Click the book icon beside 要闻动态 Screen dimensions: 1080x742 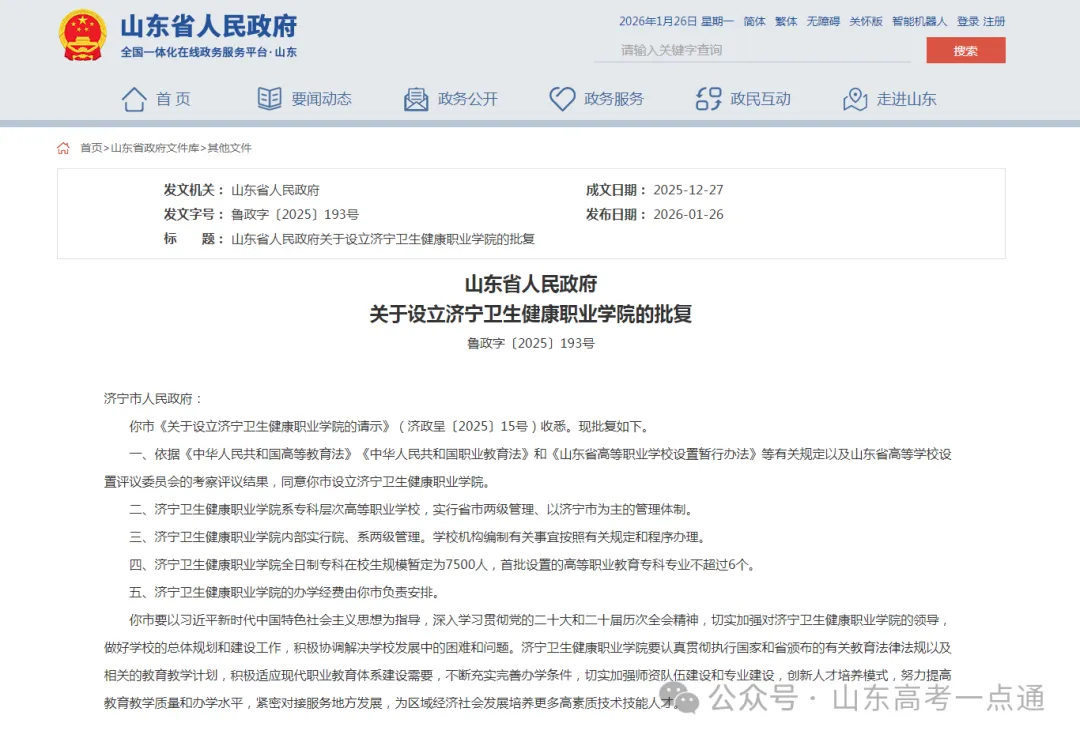269,99
